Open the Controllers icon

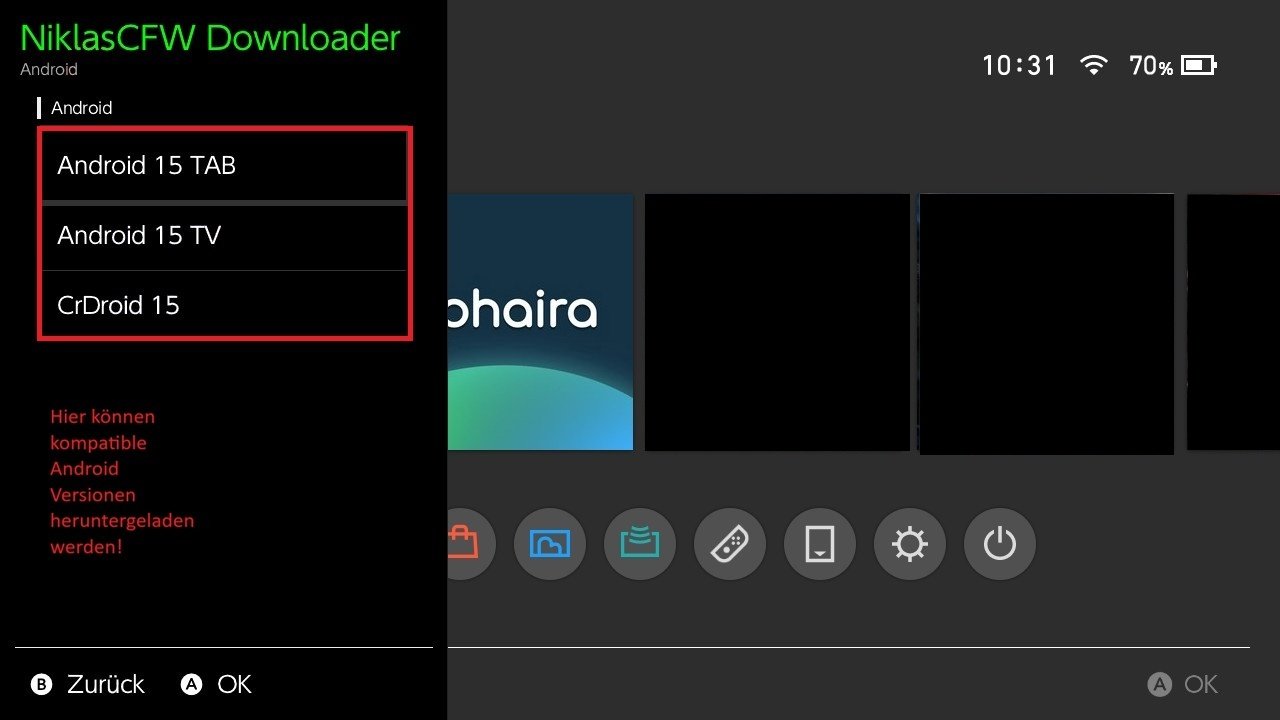pos(730,544)
